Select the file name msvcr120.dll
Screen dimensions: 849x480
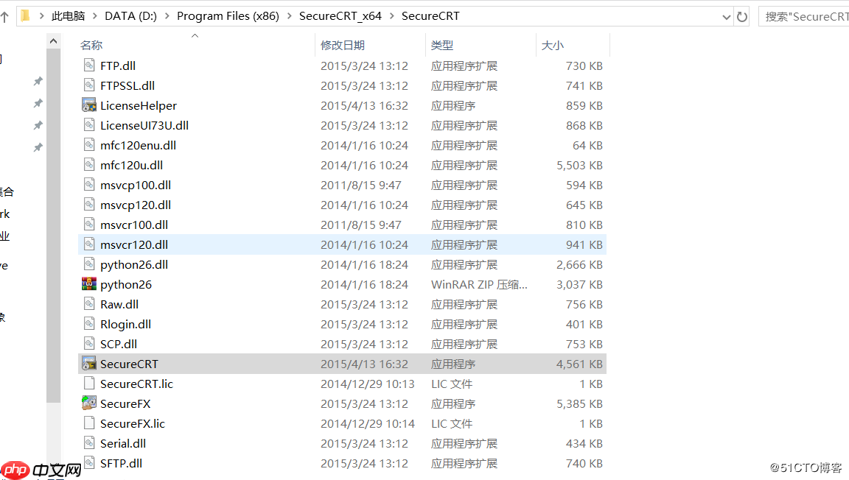pyautogui.click(x=134, y=245)
